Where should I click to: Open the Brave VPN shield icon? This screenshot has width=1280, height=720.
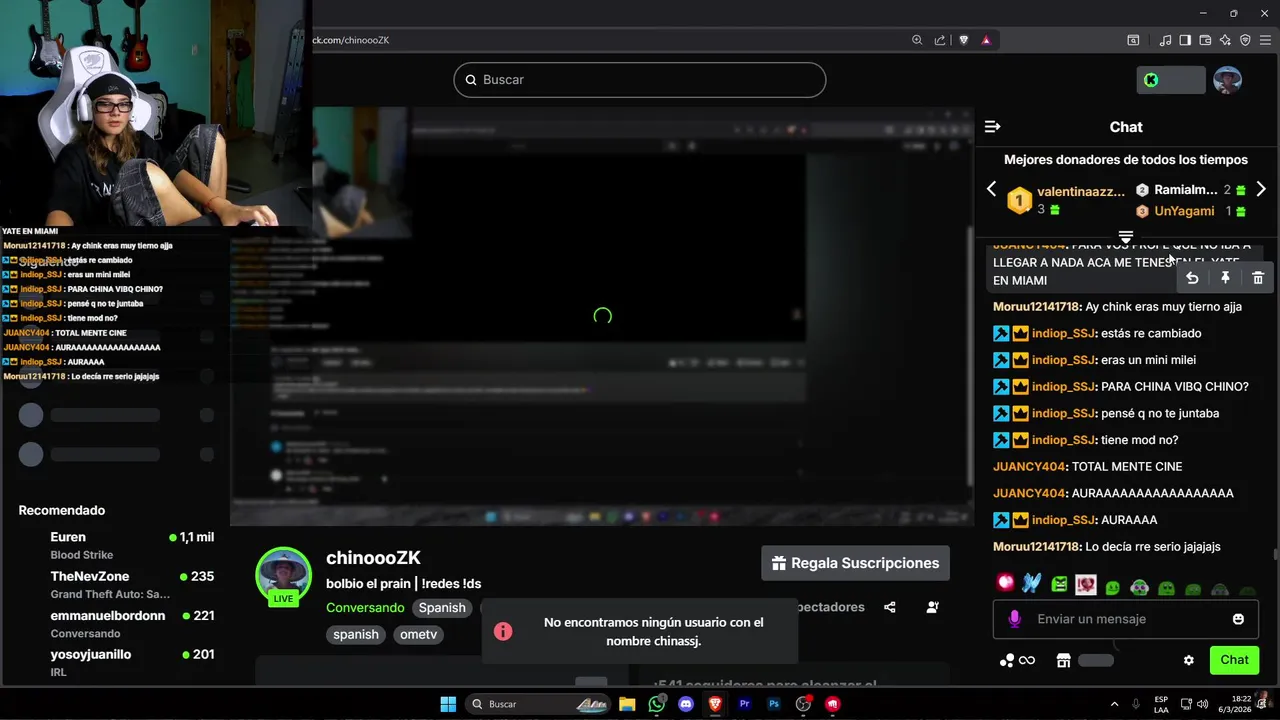[x=1245, y=40]
